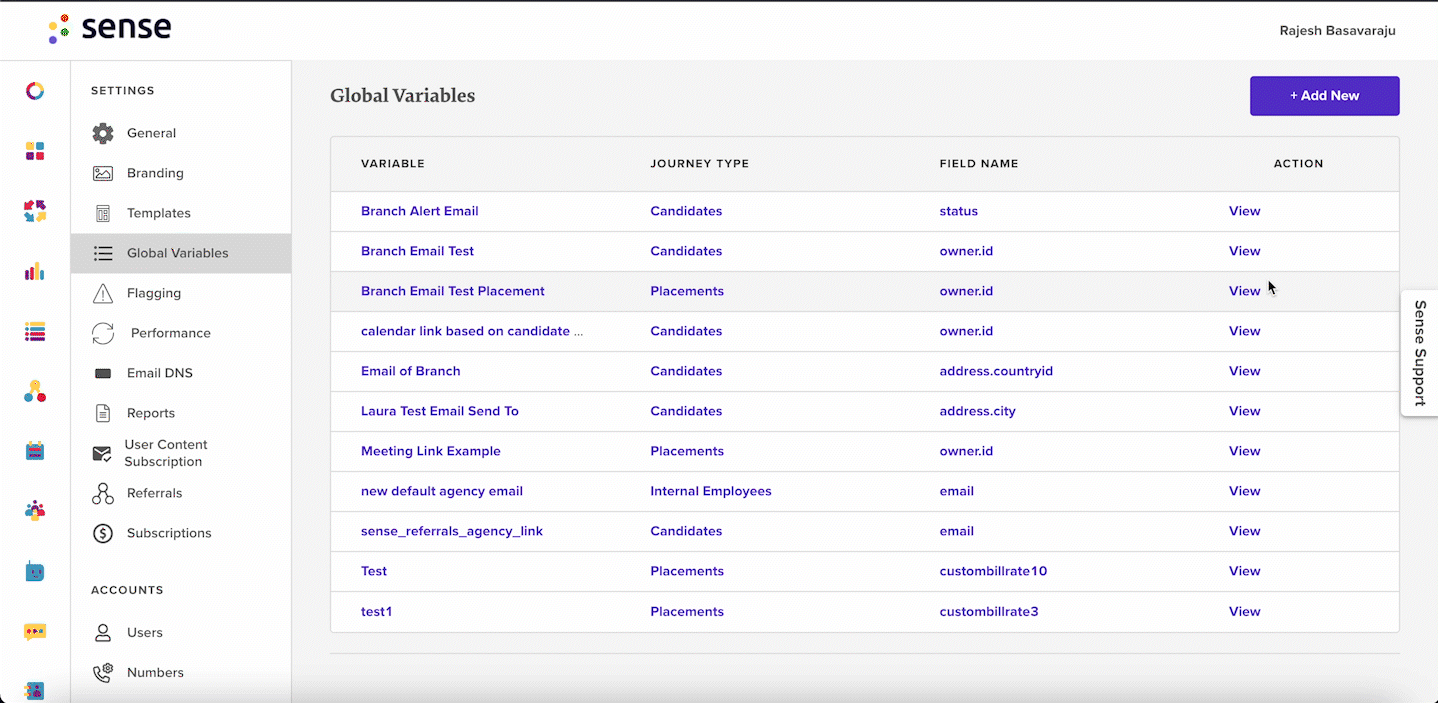Click the person icon beside Users
The image size is (1438, 703).
click(103, 633)
